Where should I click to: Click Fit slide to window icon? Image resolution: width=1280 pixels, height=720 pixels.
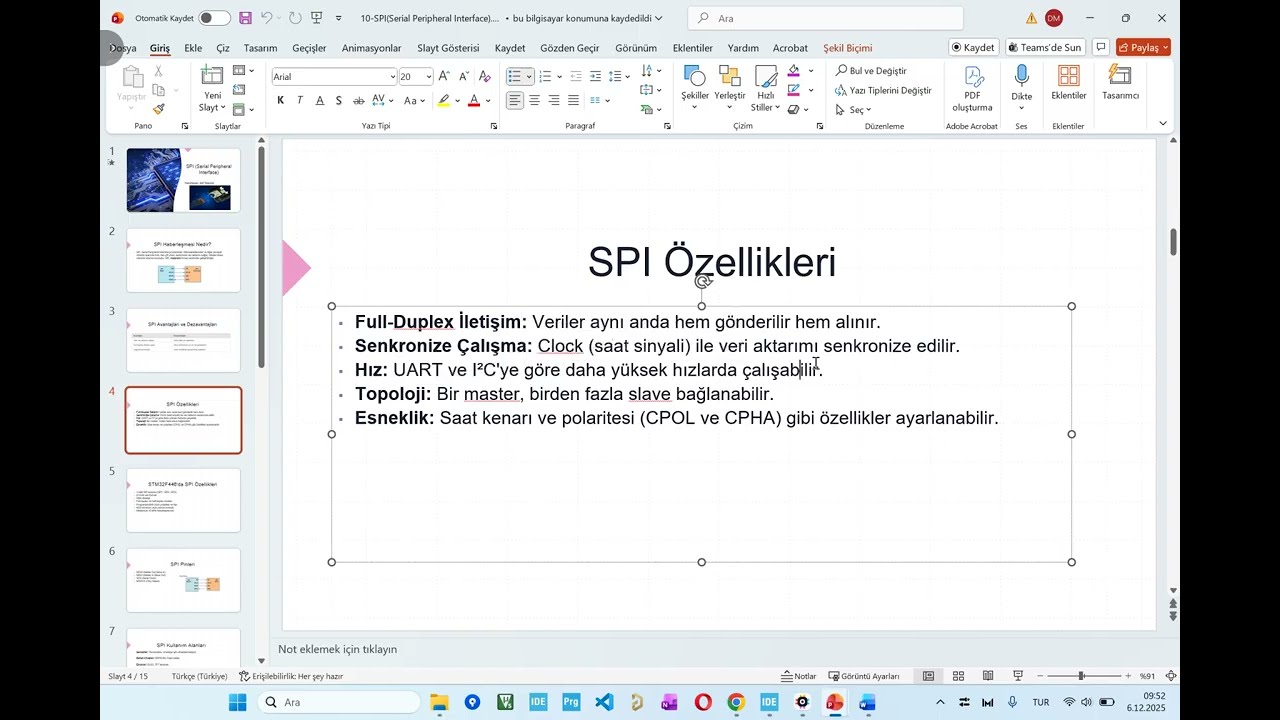[x=1170, y=676]
